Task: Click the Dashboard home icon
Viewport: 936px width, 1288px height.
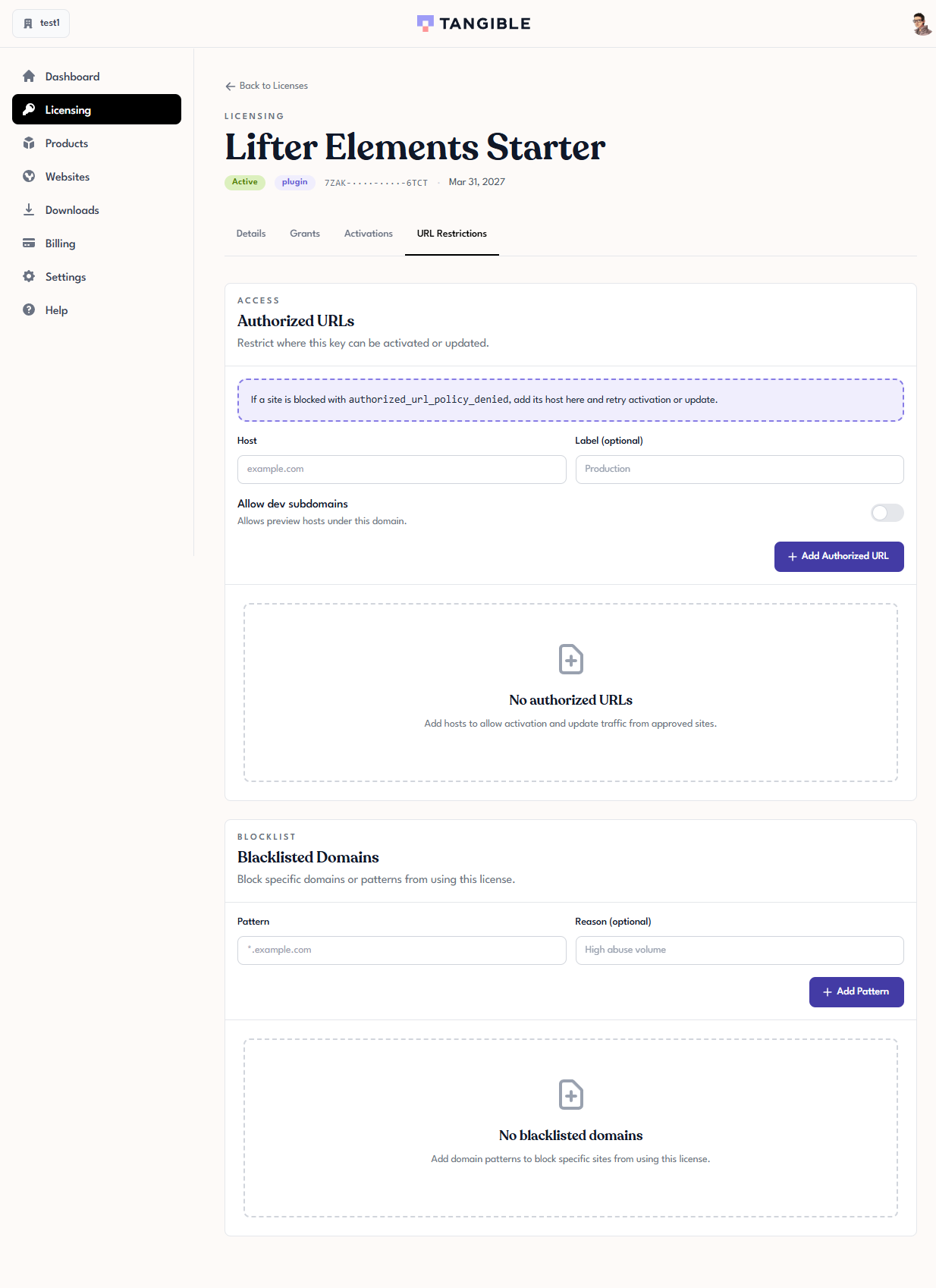Action: click(x=29, y=76)
